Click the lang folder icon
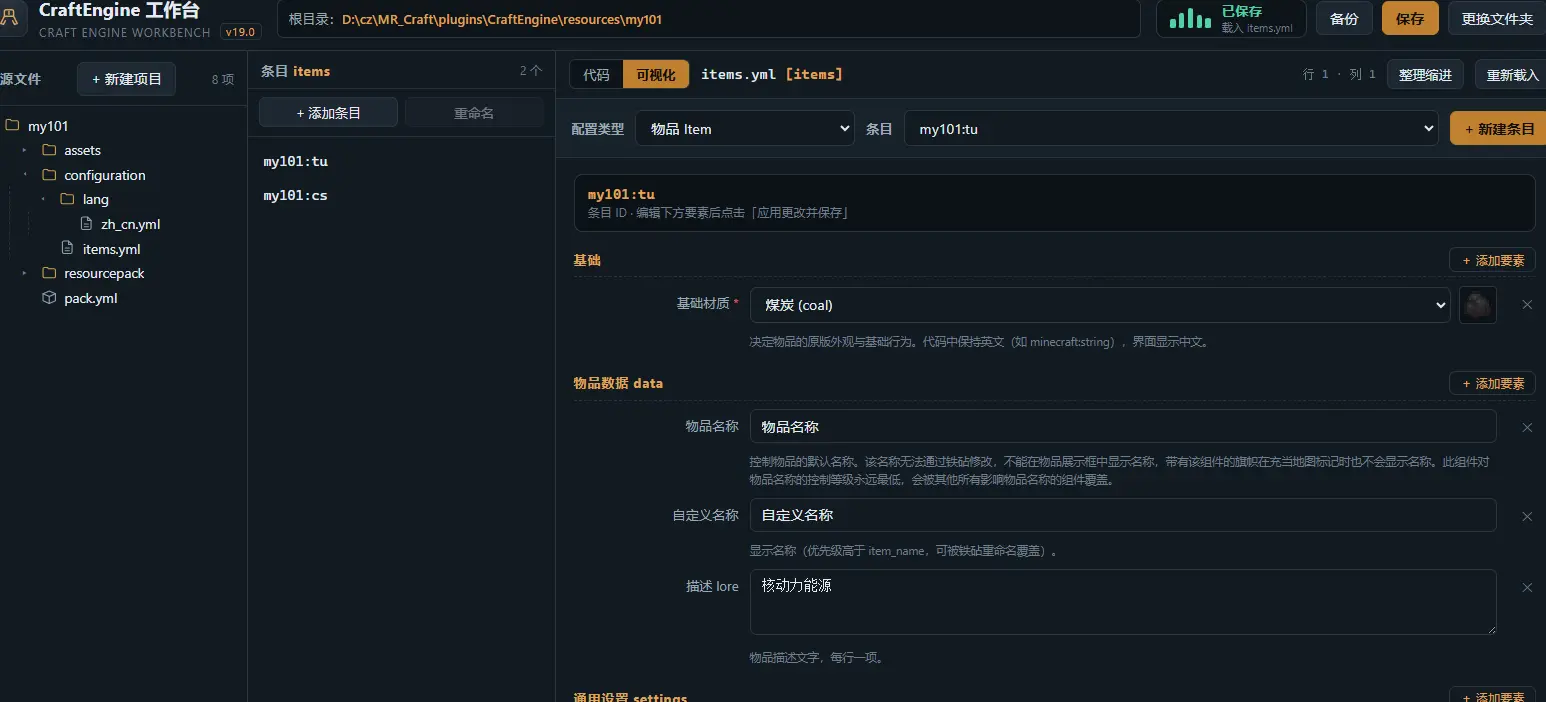This screenshot has height=702, width=1546. 67,199
